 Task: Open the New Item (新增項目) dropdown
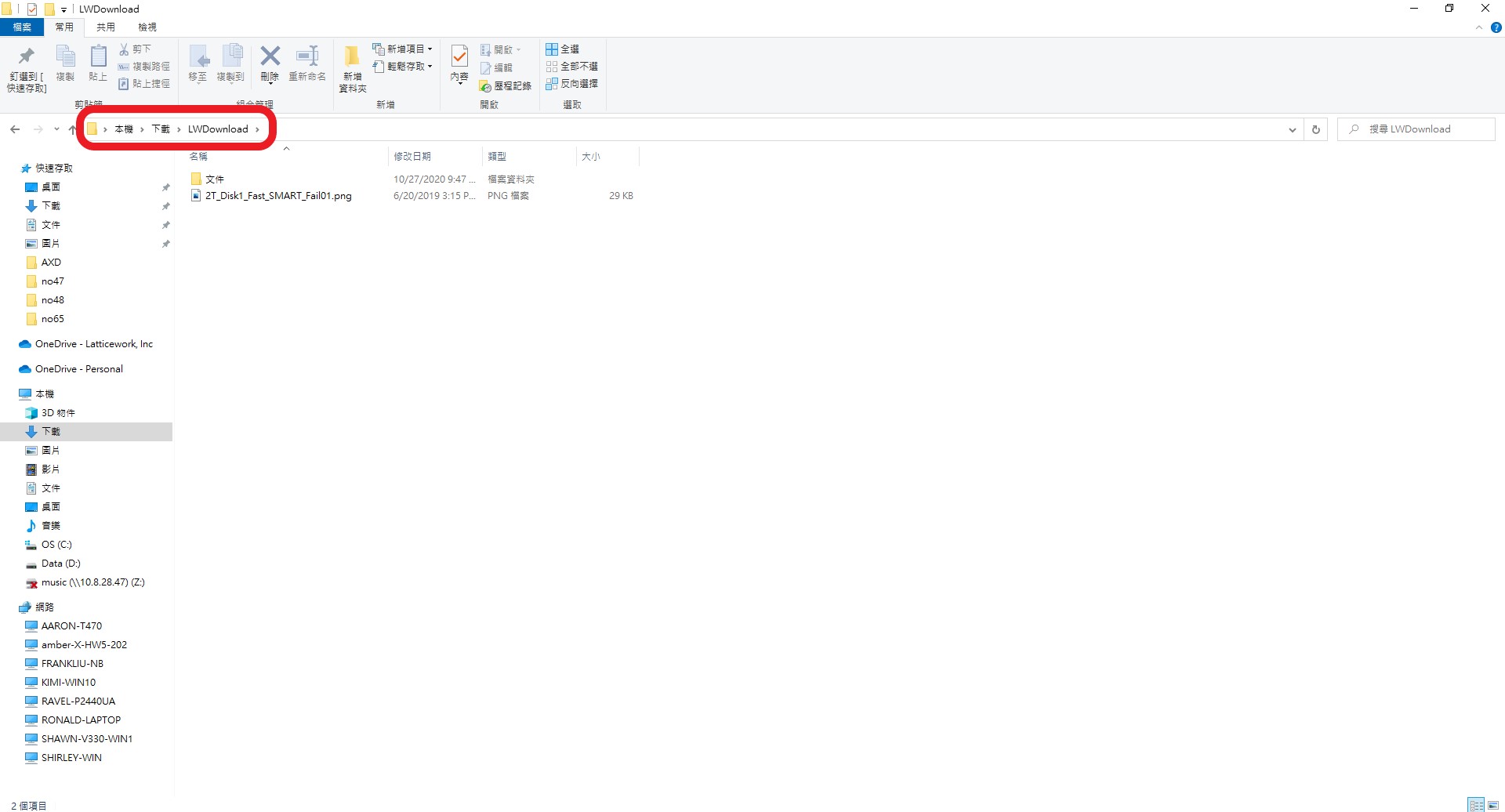tap(403, 49)
